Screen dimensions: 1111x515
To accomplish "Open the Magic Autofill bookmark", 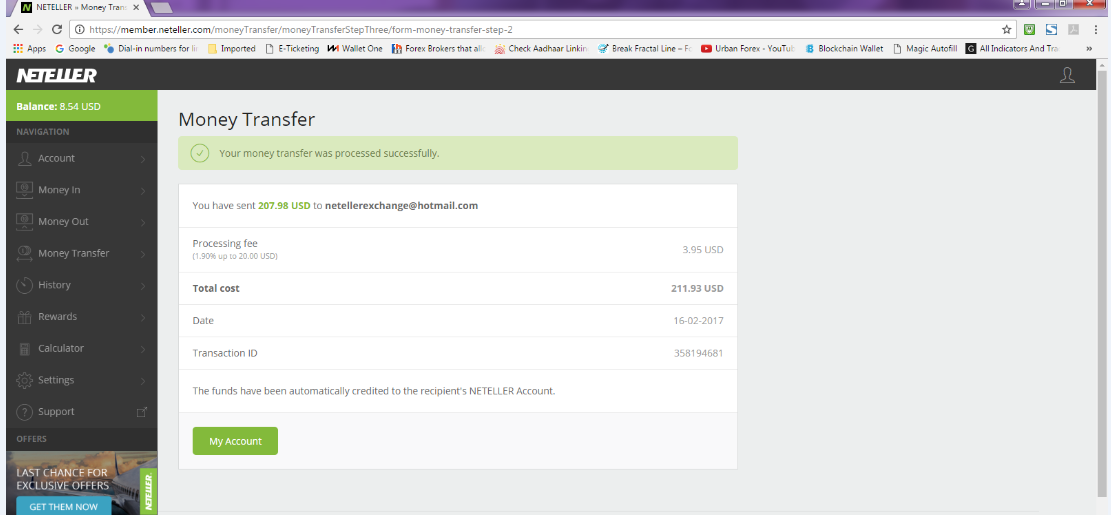I will click(x=925, y=49).
